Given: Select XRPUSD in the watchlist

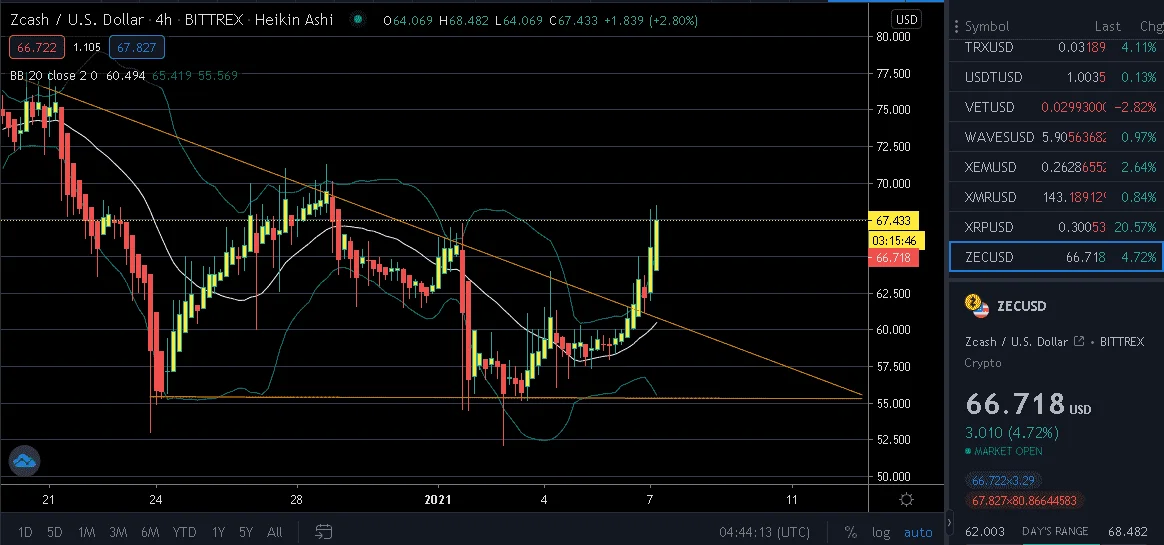Looking at the screenshot, I should click(1056, 227).
